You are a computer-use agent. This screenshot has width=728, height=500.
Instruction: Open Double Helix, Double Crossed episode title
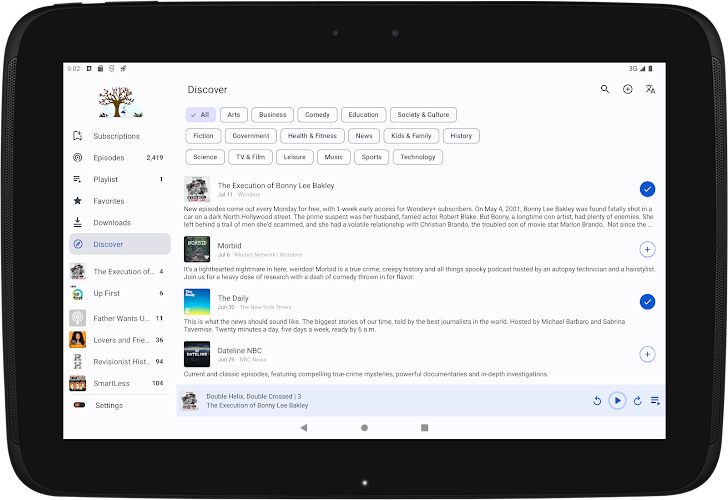click(254, 396)
